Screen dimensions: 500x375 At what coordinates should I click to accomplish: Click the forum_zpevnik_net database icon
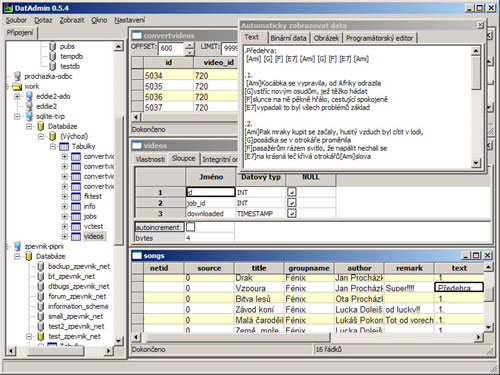41,296
